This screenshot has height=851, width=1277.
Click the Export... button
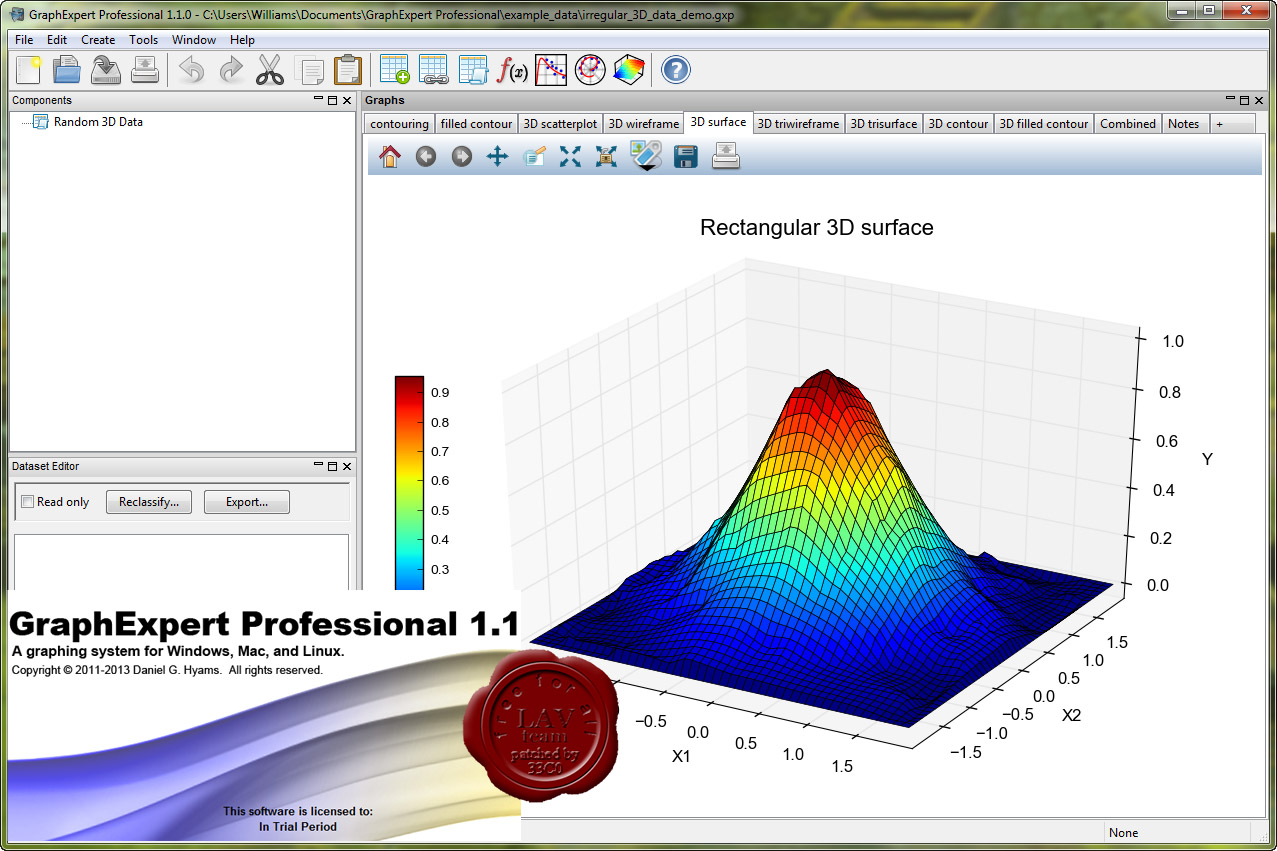tap(247, 502)
